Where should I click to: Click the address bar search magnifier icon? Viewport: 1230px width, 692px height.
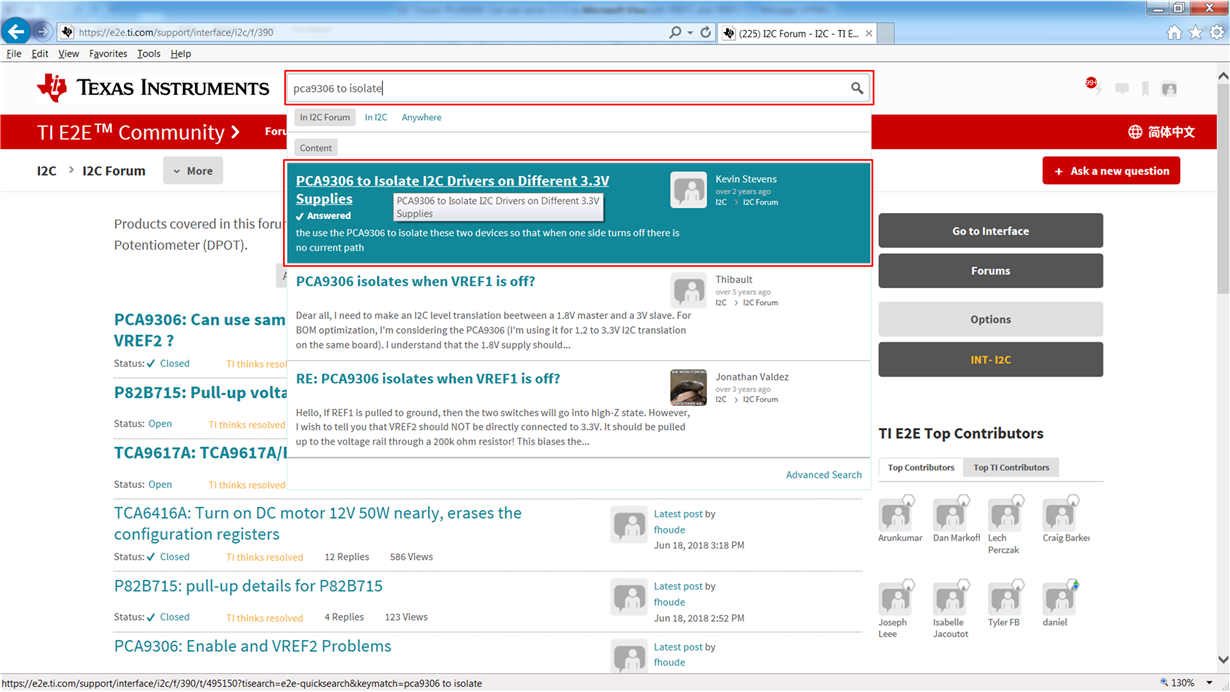[x=675, y=33]
